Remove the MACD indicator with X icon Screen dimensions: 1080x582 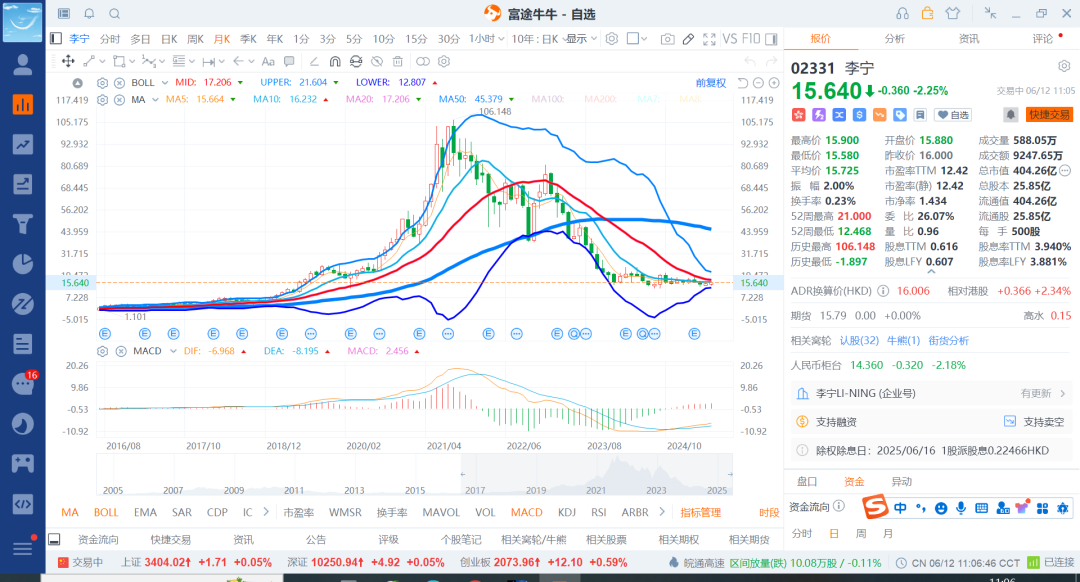[121, 351]
